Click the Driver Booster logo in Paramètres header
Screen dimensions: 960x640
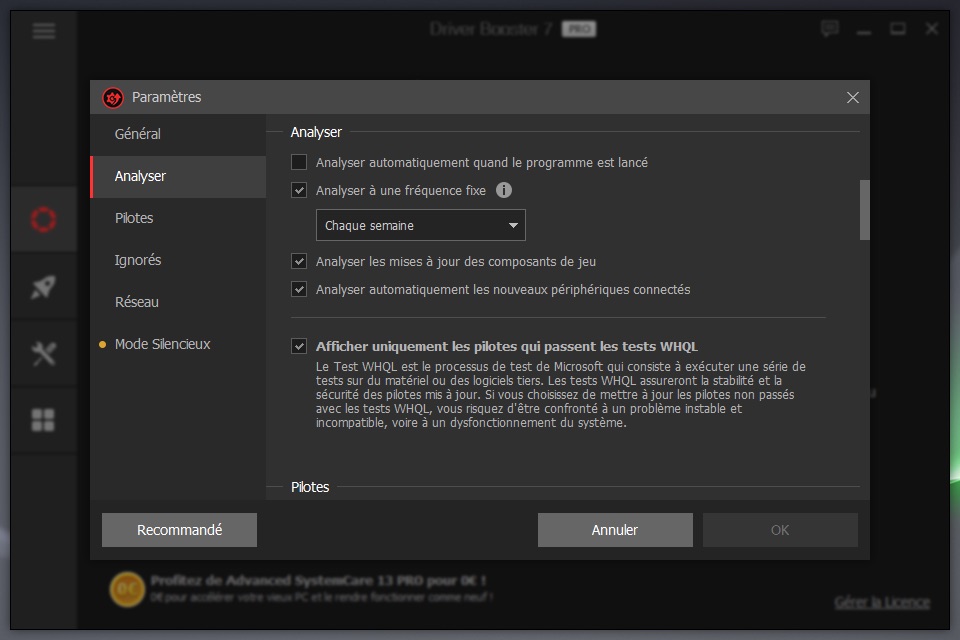113,97
